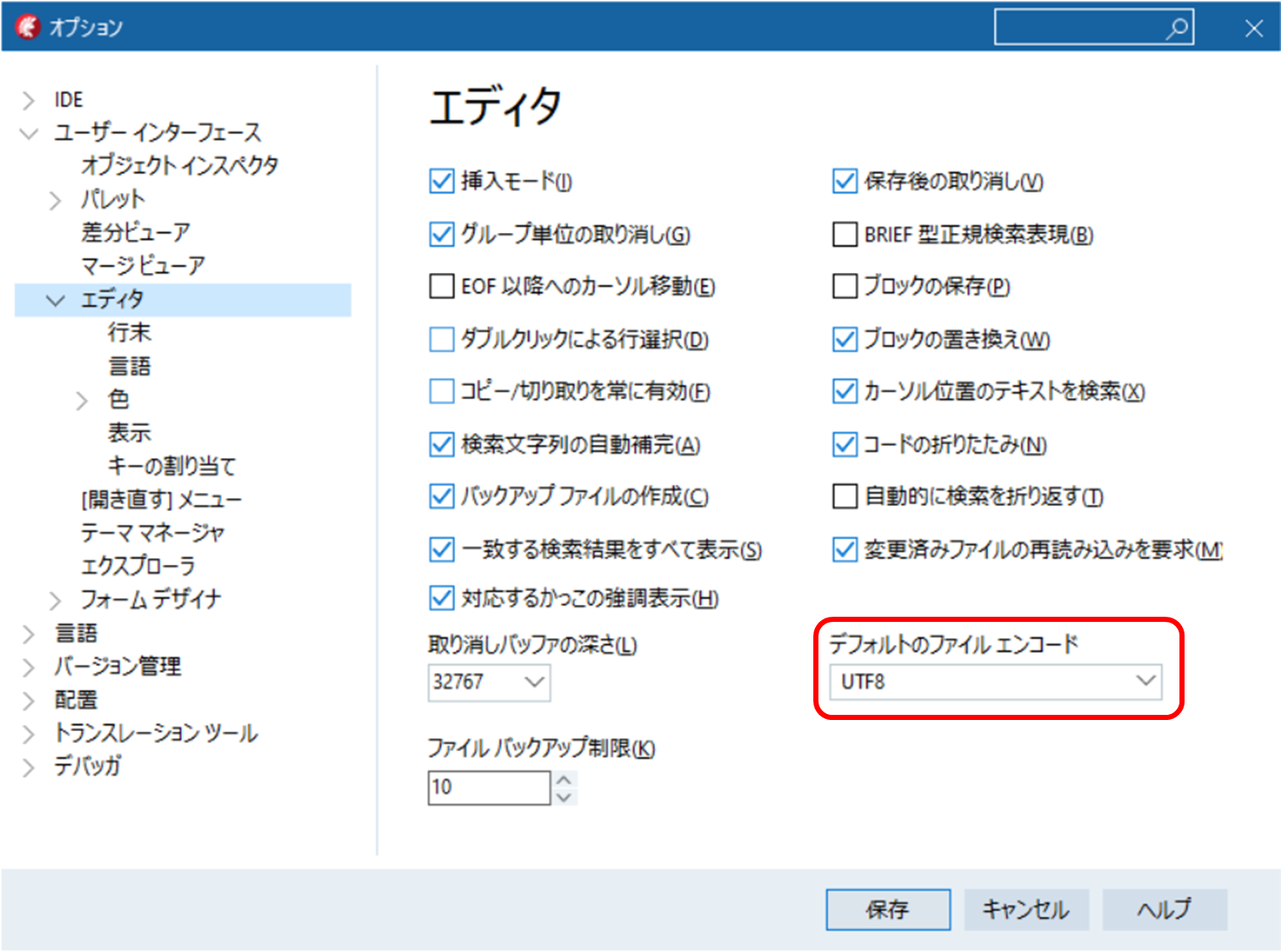
Task: Select エディタ in the left tree
Action: (111, 299)
